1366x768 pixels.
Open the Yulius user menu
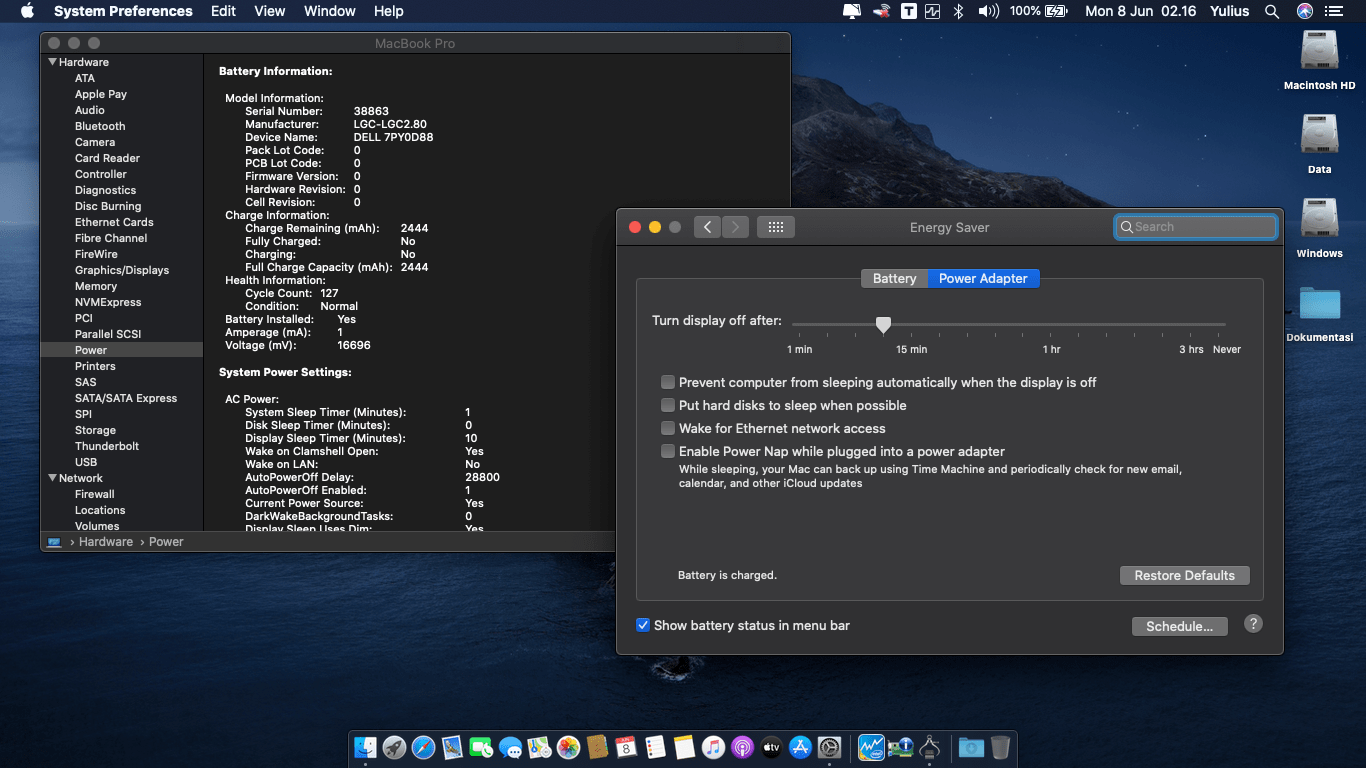coord(1229,11)
